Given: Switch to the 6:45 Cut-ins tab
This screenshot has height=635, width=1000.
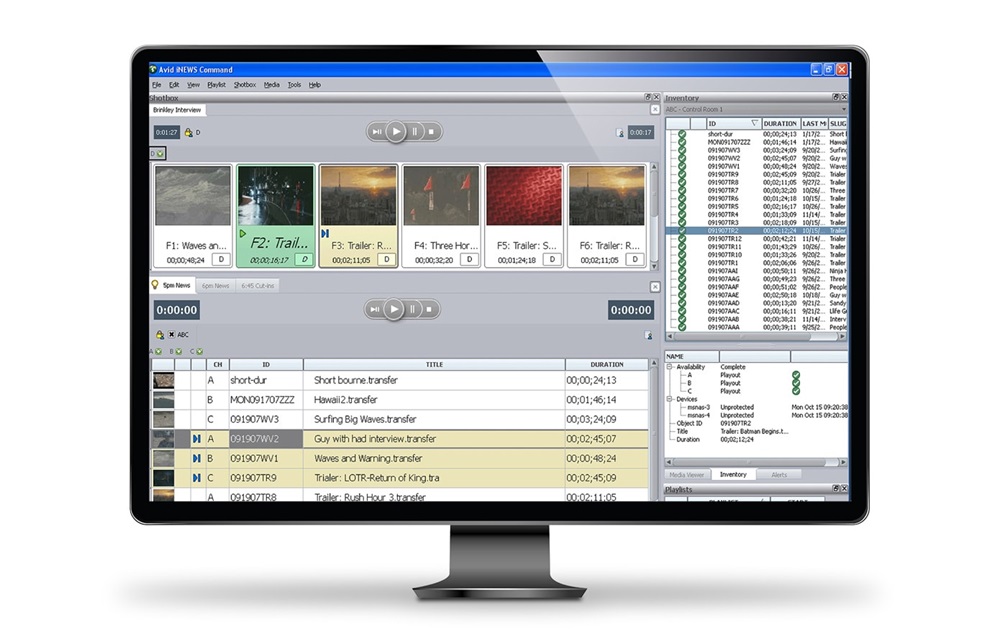Looking at the screenshot, I should point(258,286).
